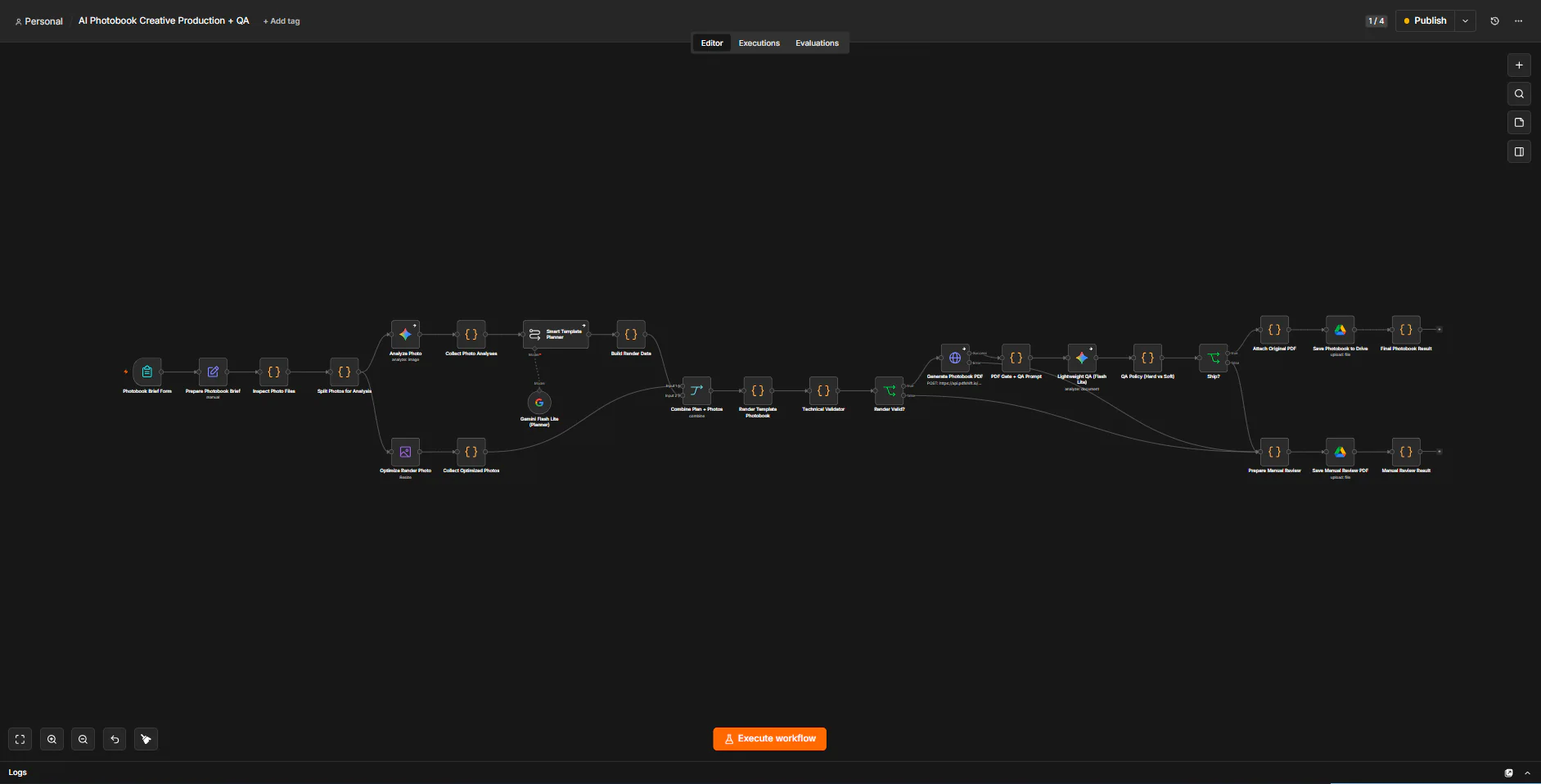Open the Collect Optimized Photos node
This screenshot has width=1541, height=784.
[x=471, y=452]
